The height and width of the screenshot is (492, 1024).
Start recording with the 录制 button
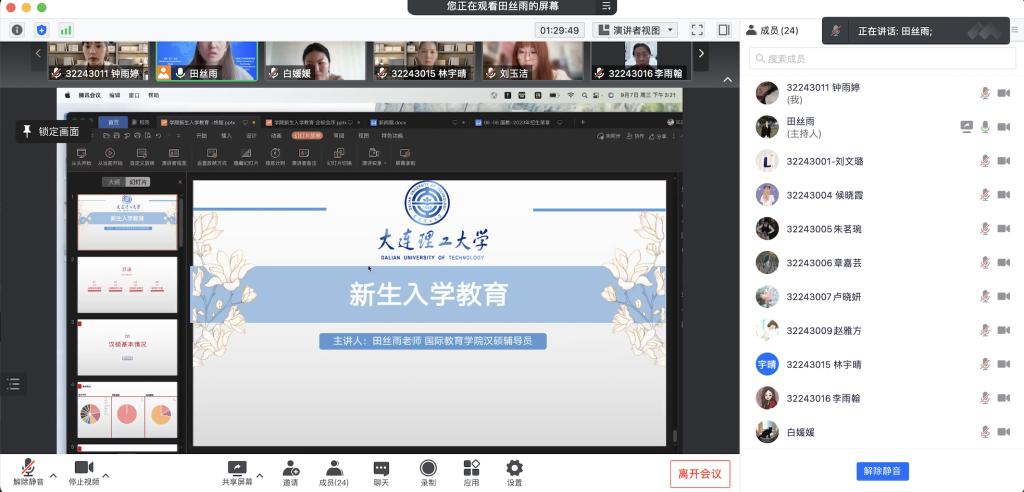[x=428, y=472]
